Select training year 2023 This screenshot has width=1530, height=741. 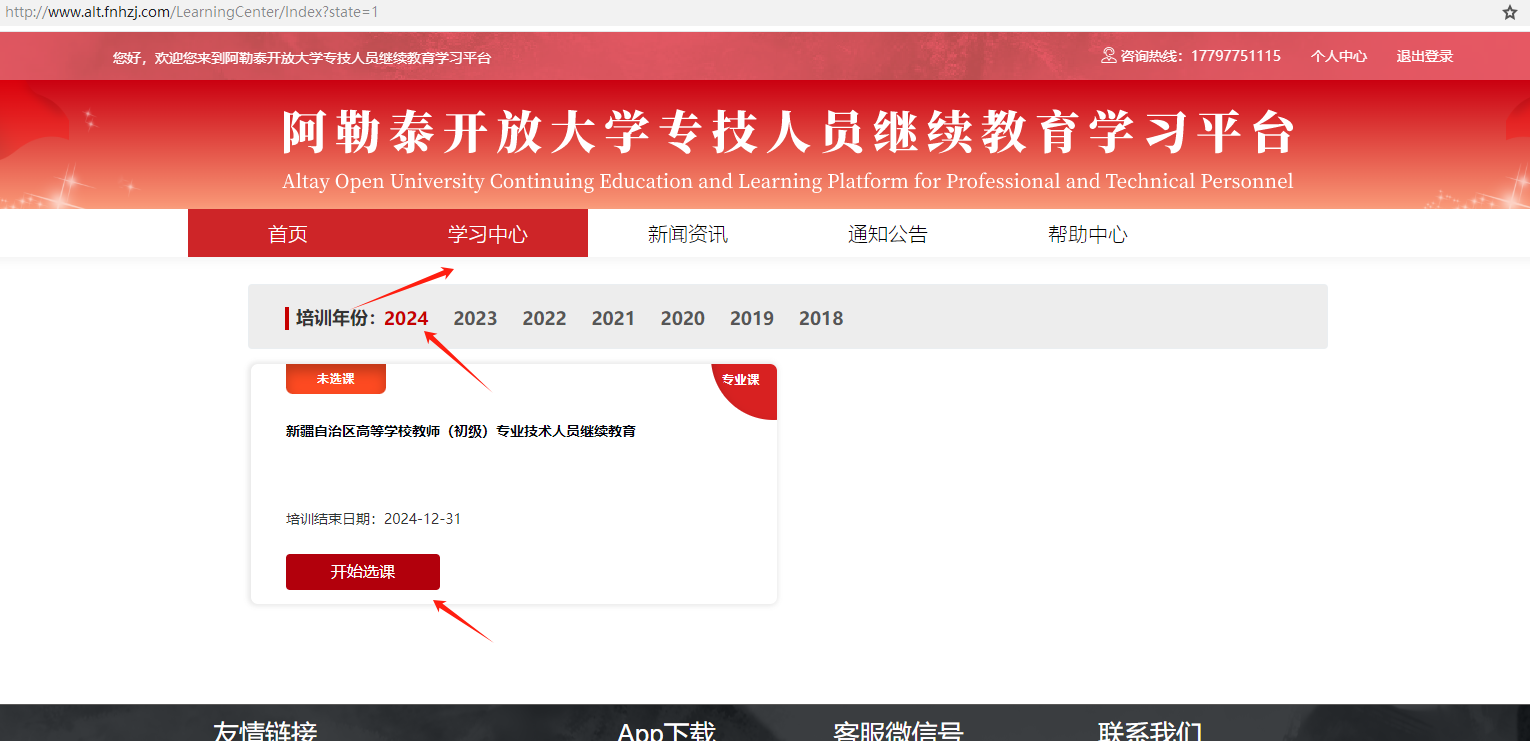tap(475, 318)
